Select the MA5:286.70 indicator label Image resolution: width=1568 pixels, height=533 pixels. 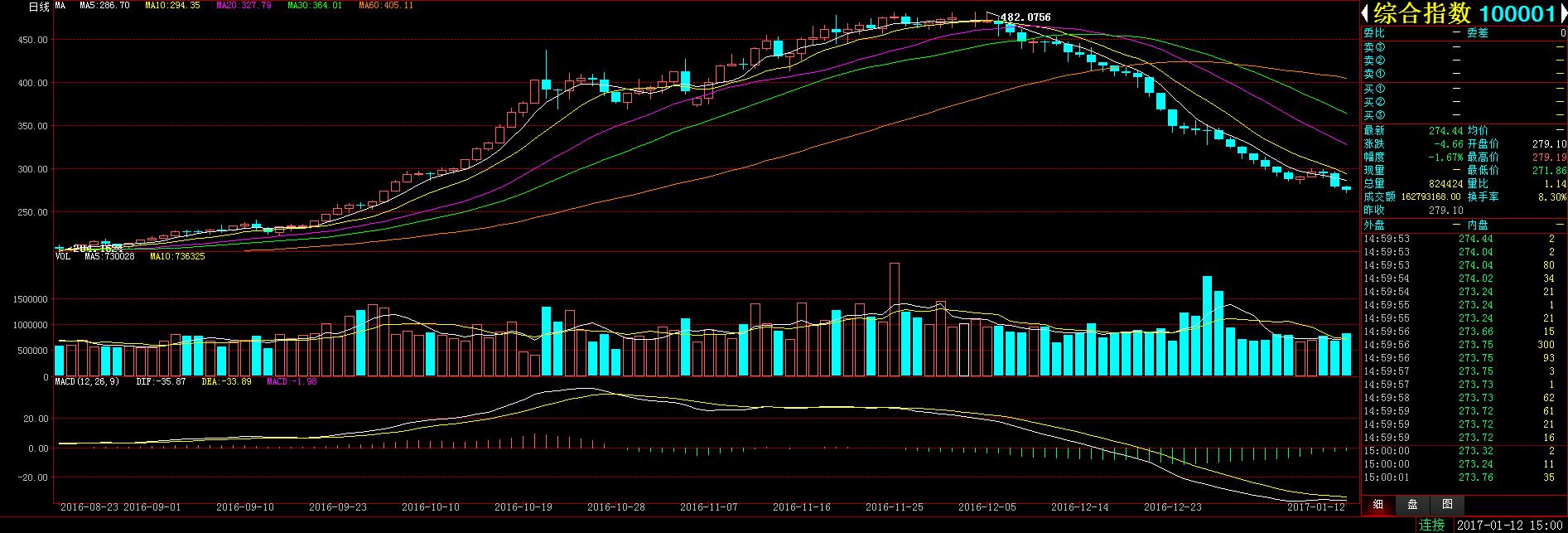coord(104,6)
